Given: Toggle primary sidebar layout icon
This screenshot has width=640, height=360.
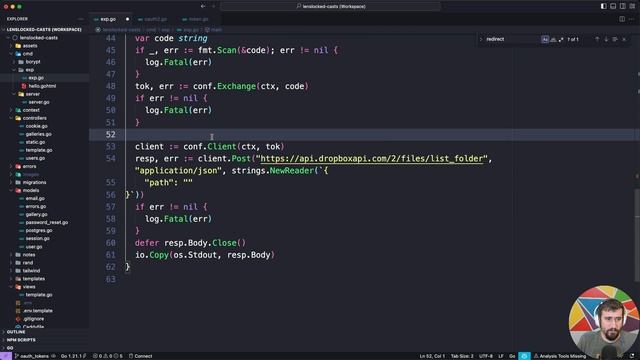Looking at the screenshot, I should click(x=603, y=6).
